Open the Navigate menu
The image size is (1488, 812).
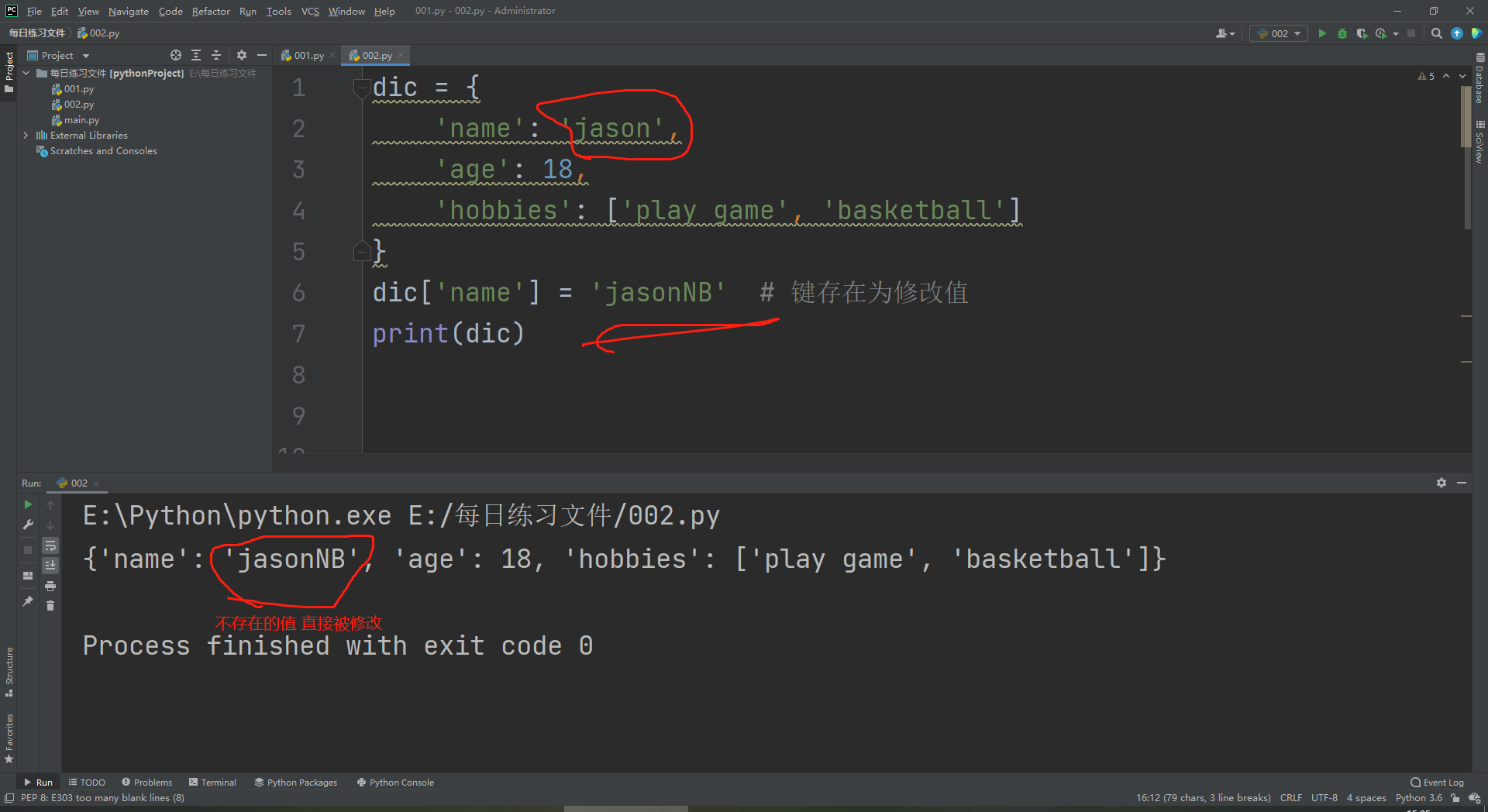[x=129, y=11]
